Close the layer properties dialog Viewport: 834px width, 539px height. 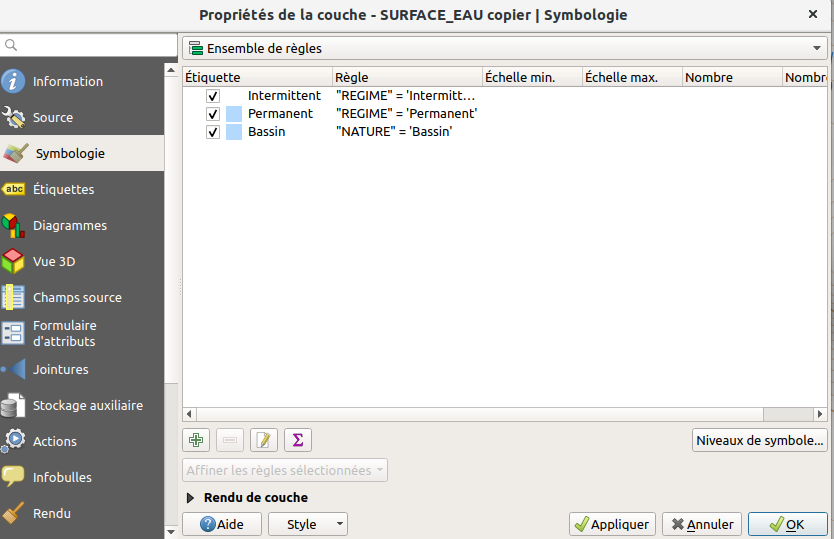click(813, 14)
